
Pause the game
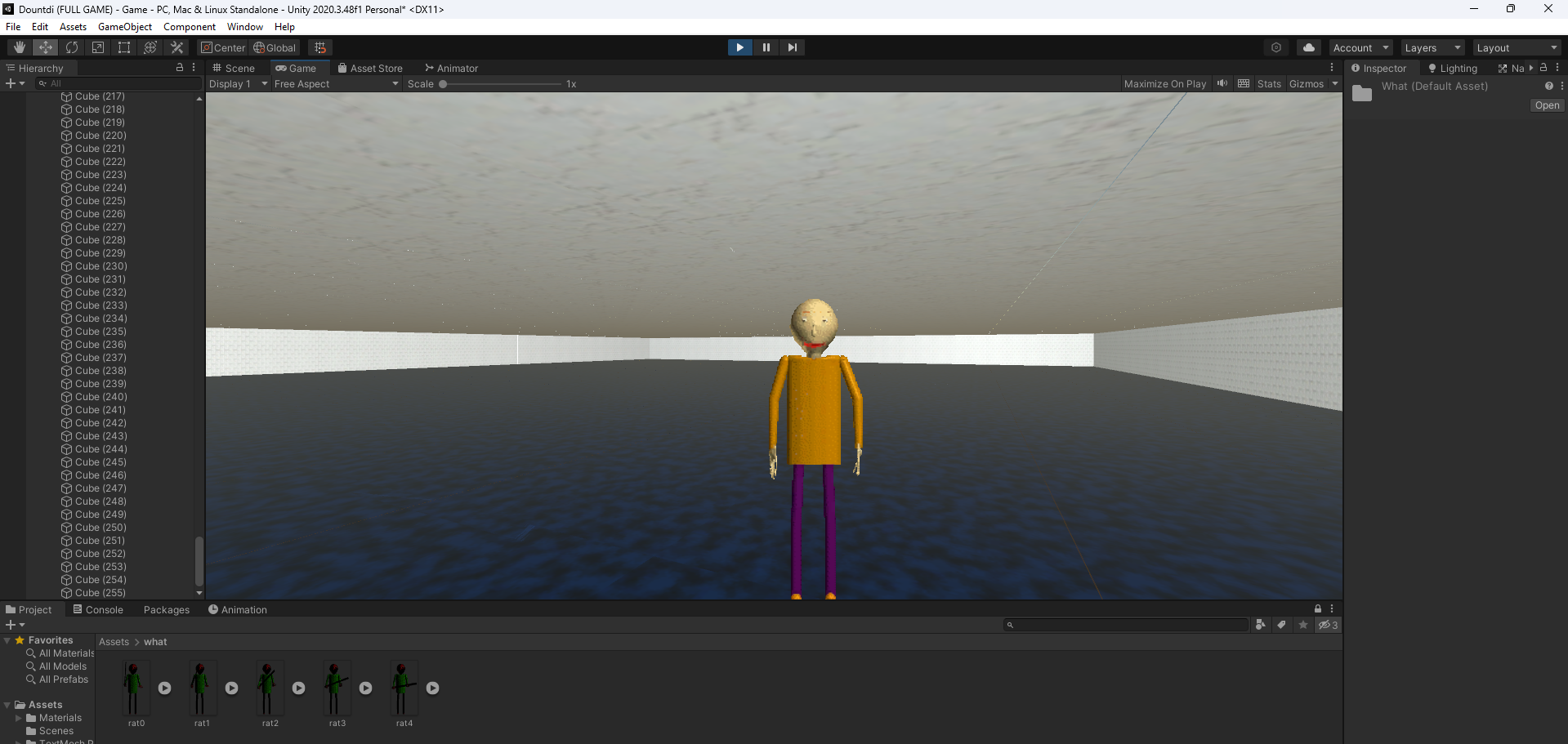pyautogui.click(x=766, y=47)
